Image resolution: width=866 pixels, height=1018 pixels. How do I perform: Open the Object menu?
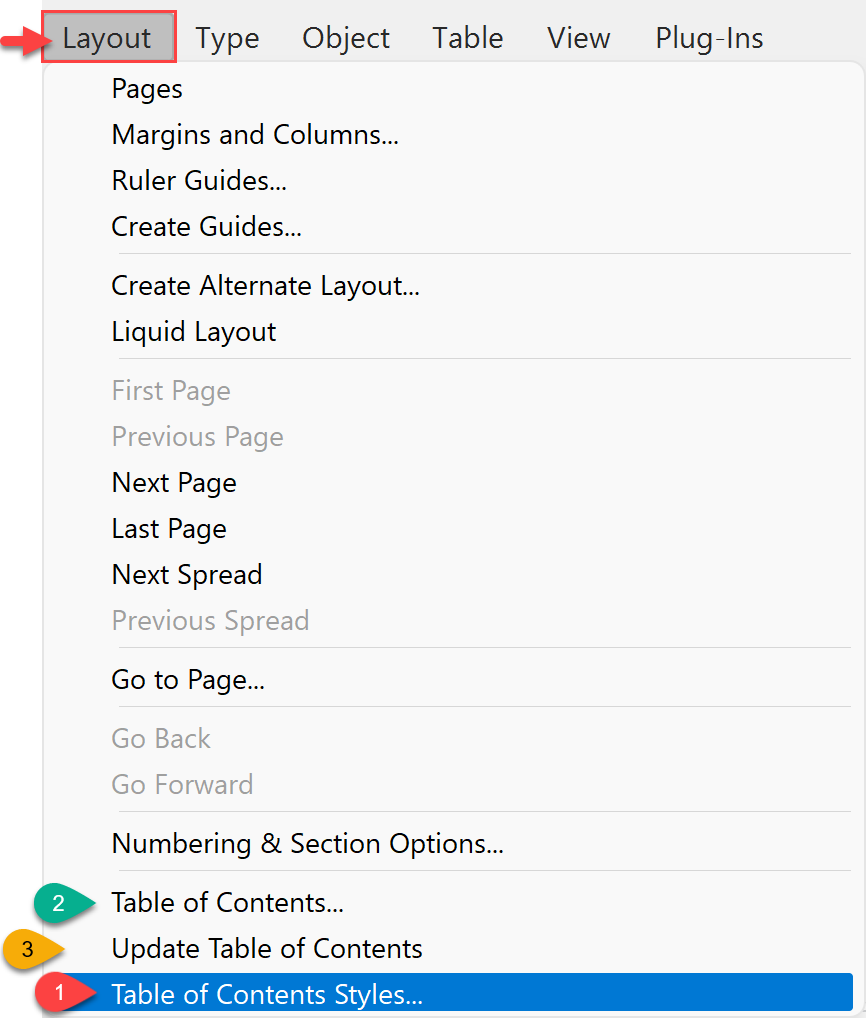[346, 39]
